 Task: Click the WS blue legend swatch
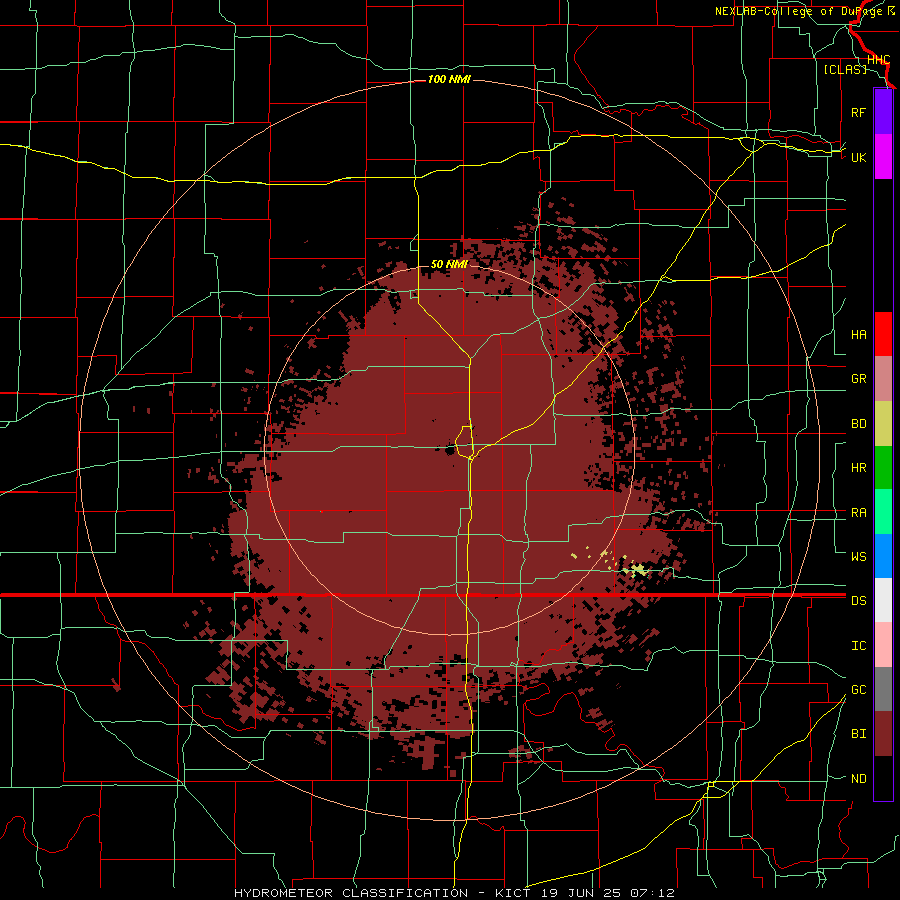[x=883, y=556]
